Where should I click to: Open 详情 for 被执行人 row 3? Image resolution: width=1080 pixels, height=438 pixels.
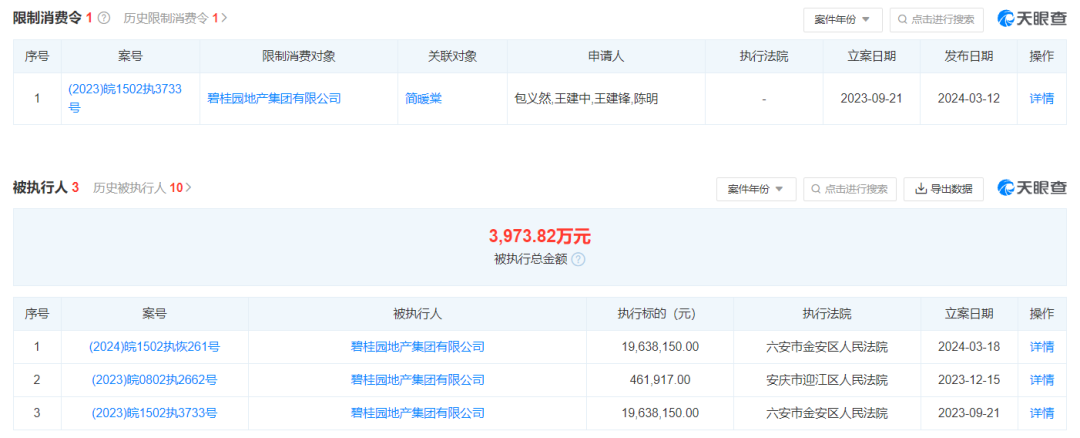click(x=1041, y=413)
